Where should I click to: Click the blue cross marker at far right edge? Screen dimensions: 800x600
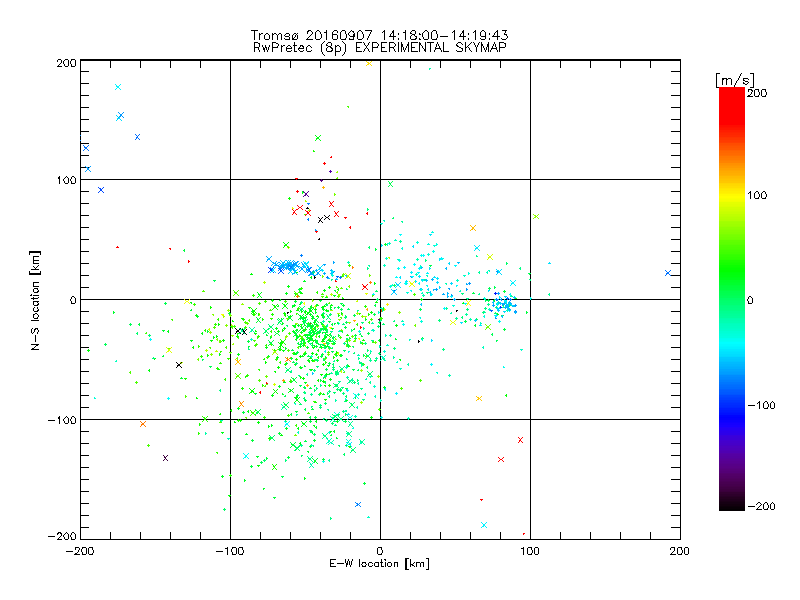(668, 273)
